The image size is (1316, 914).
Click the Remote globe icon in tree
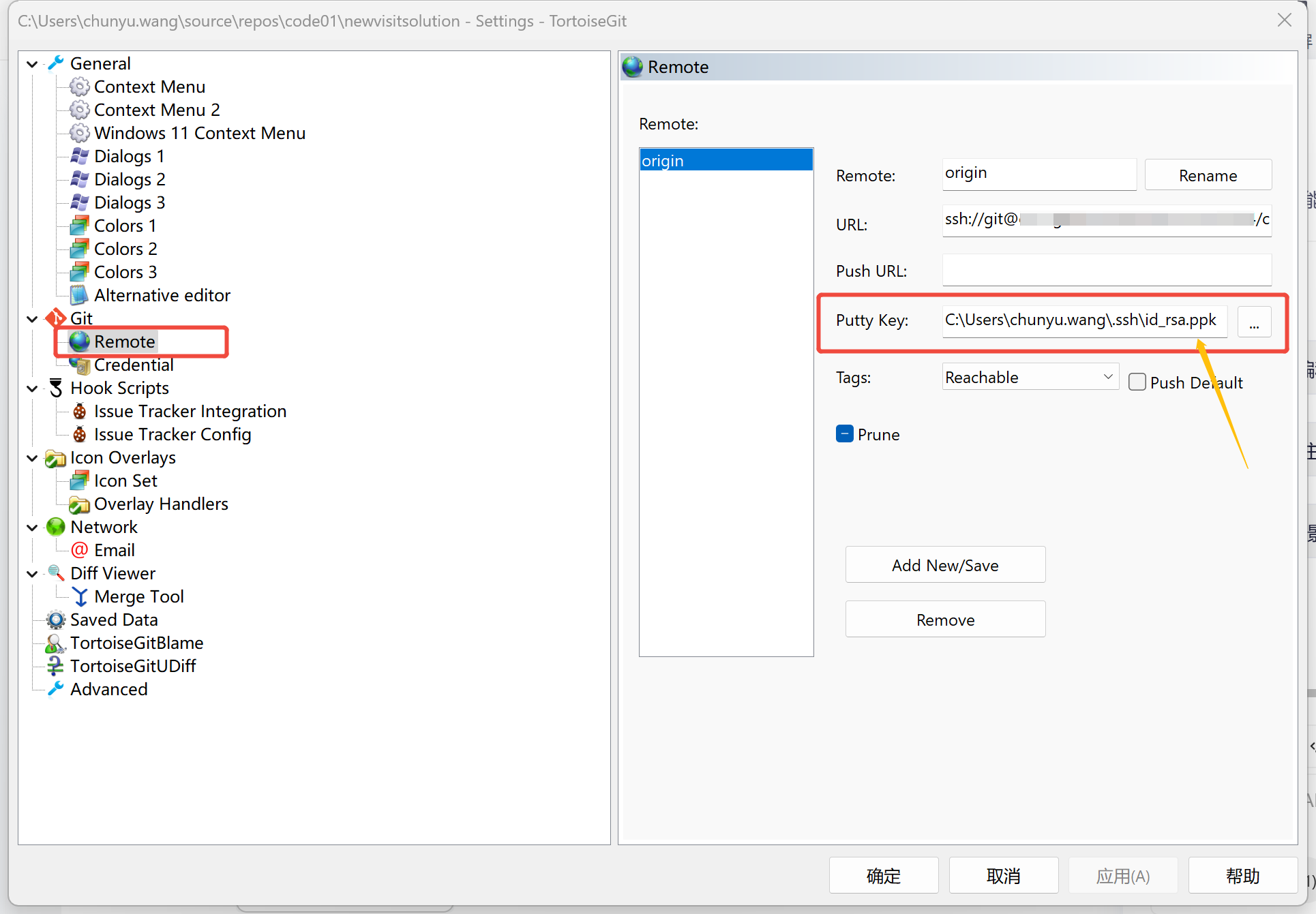(x=80, y=341)
